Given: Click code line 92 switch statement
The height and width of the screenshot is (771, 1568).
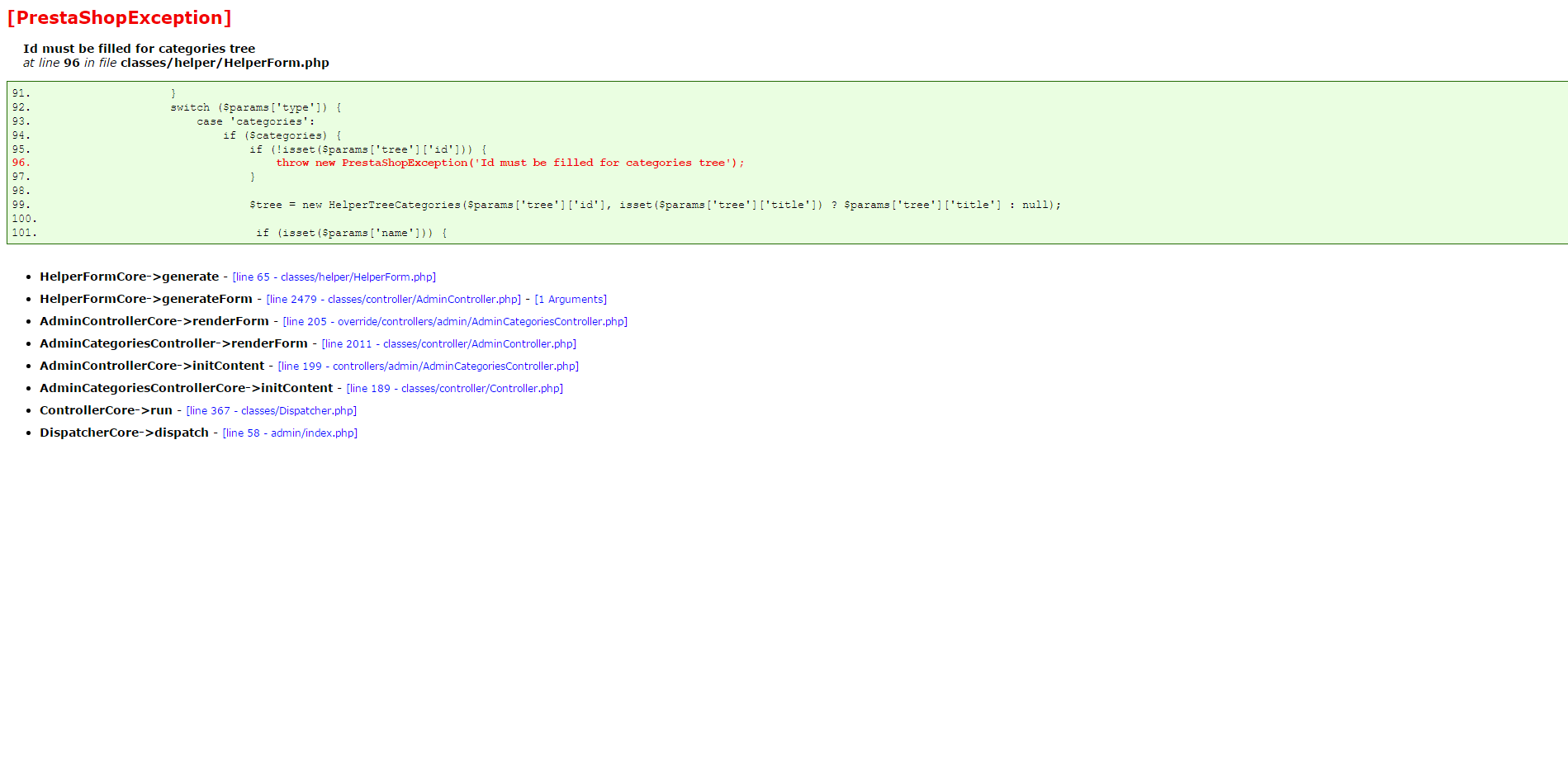Looking at the screenshot, I should (256, 108).
